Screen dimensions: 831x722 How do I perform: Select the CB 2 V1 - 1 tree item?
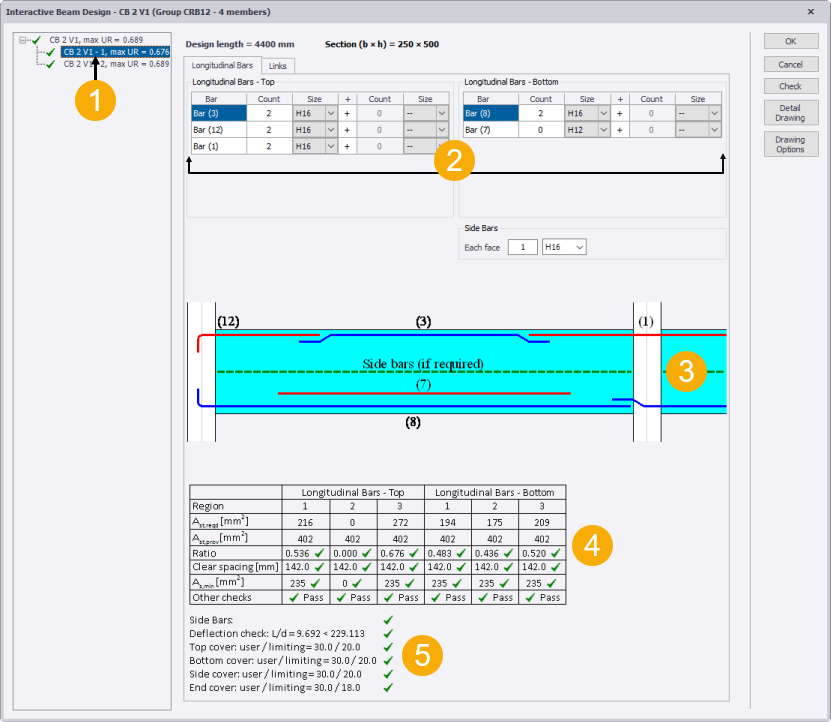115,51
